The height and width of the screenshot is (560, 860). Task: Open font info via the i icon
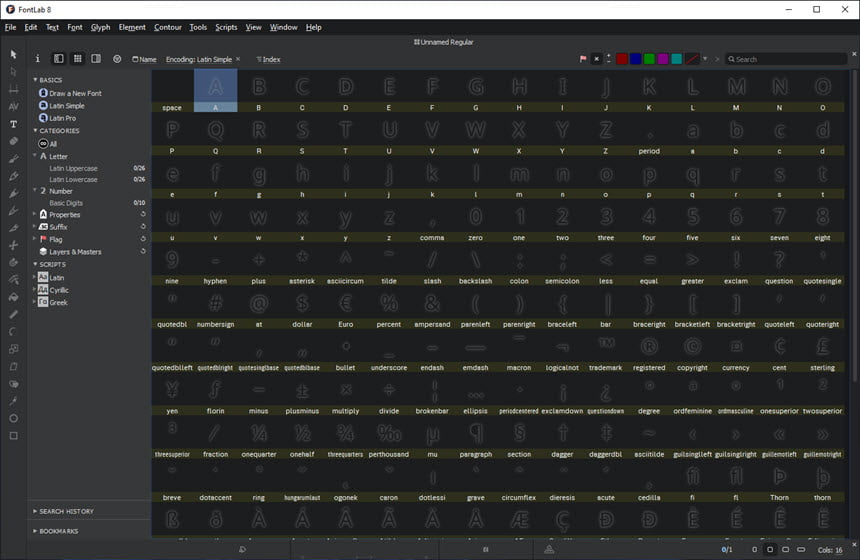[37, 59]
